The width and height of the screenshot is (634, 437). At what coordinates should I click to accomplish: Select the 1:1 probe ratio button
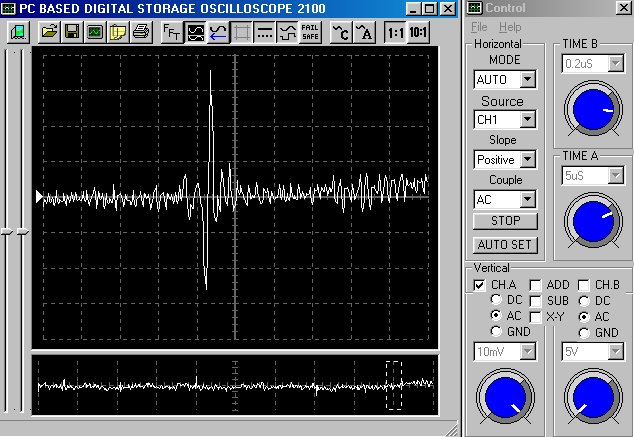pyautogui.click(x=396, y=31)
